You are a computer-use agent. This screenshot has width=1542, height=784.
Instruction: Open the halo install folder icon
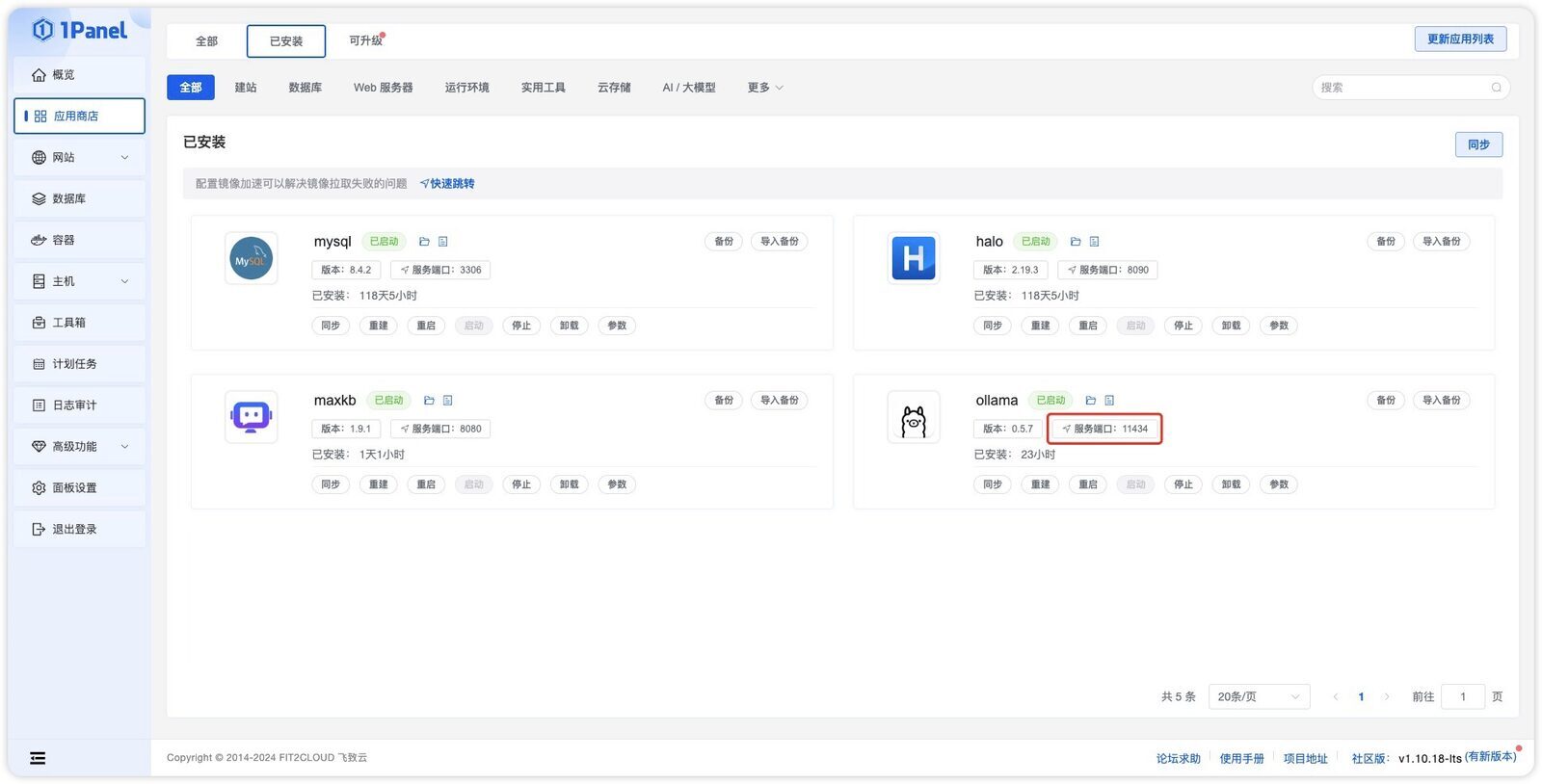[1076, 242]
